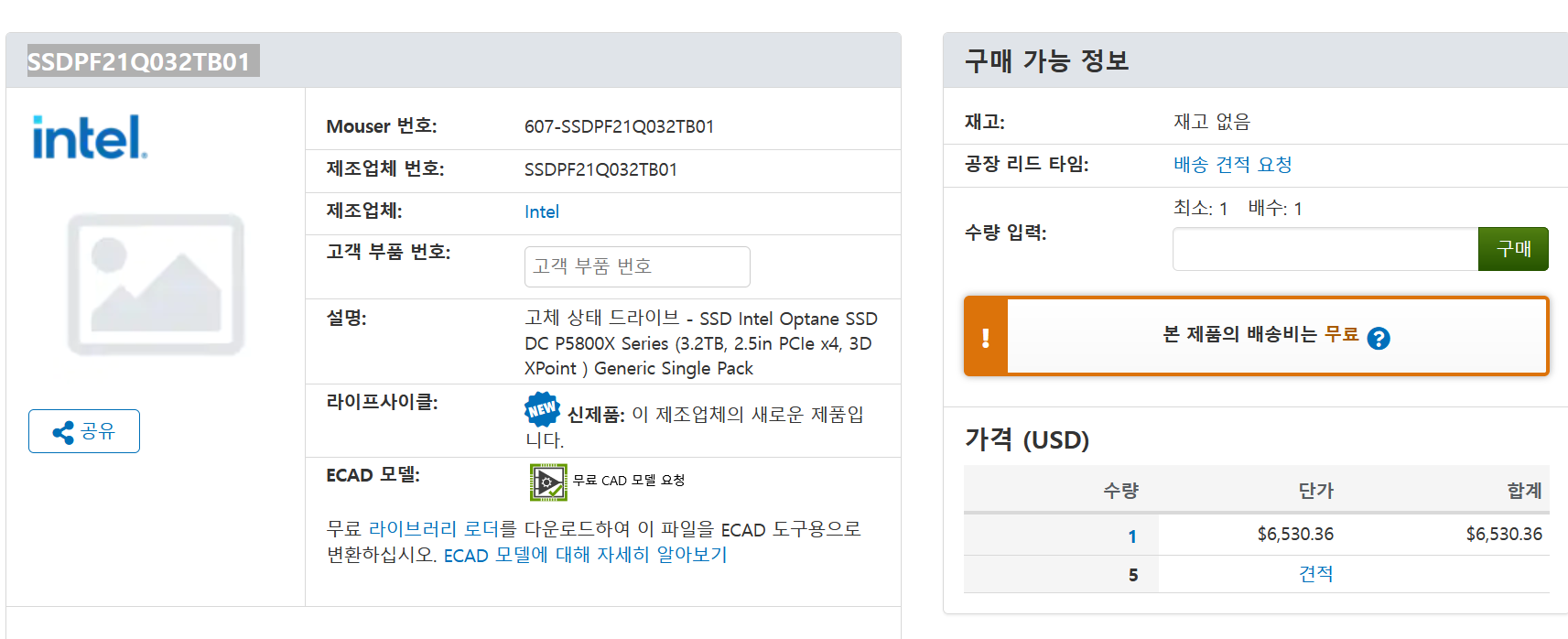Click the 신제품 lifecycle label
1568x639 pixels.
click(x=596, y=415)
